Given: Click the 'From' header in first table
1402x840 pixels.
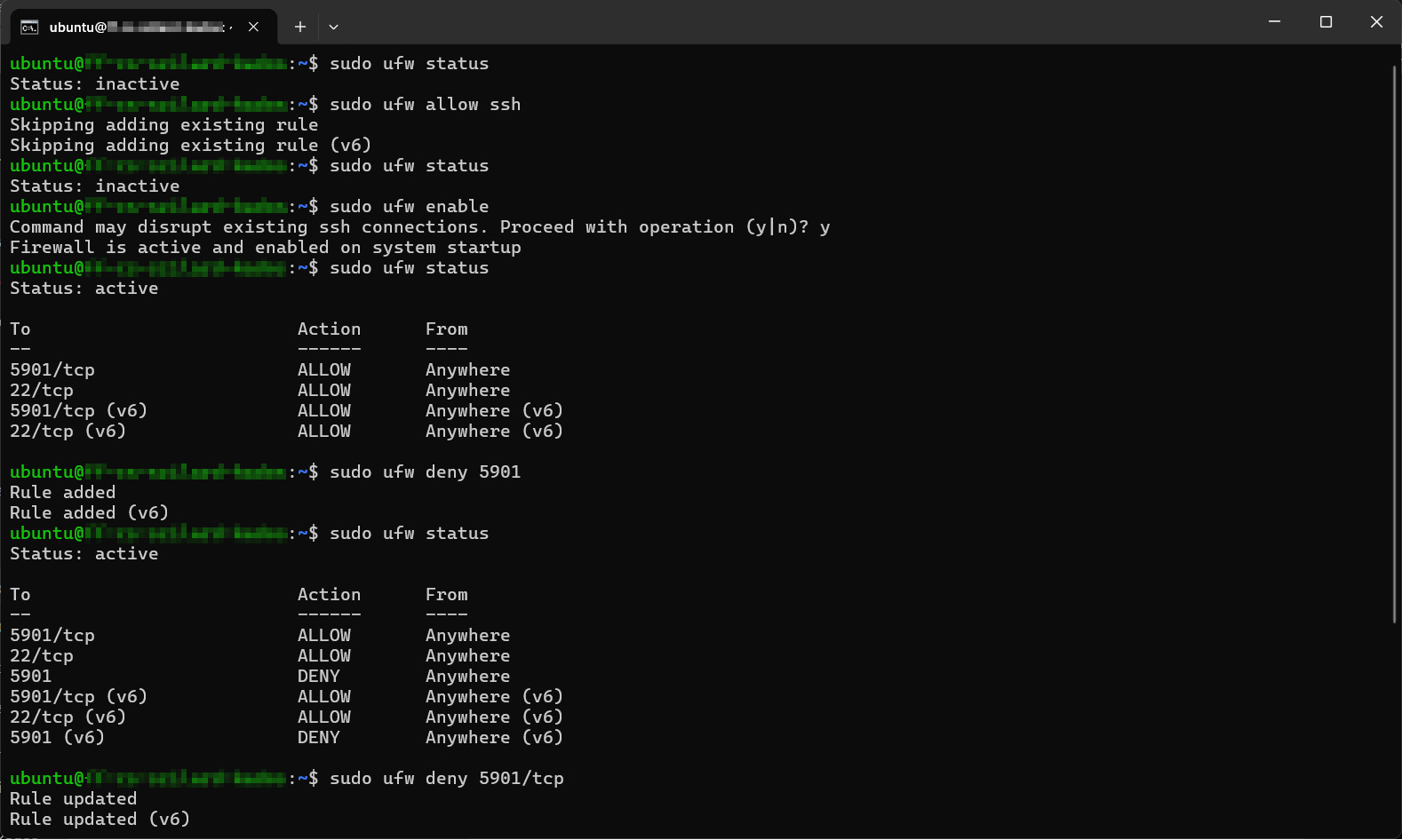Looking at the screenshot, I should 447,329.
